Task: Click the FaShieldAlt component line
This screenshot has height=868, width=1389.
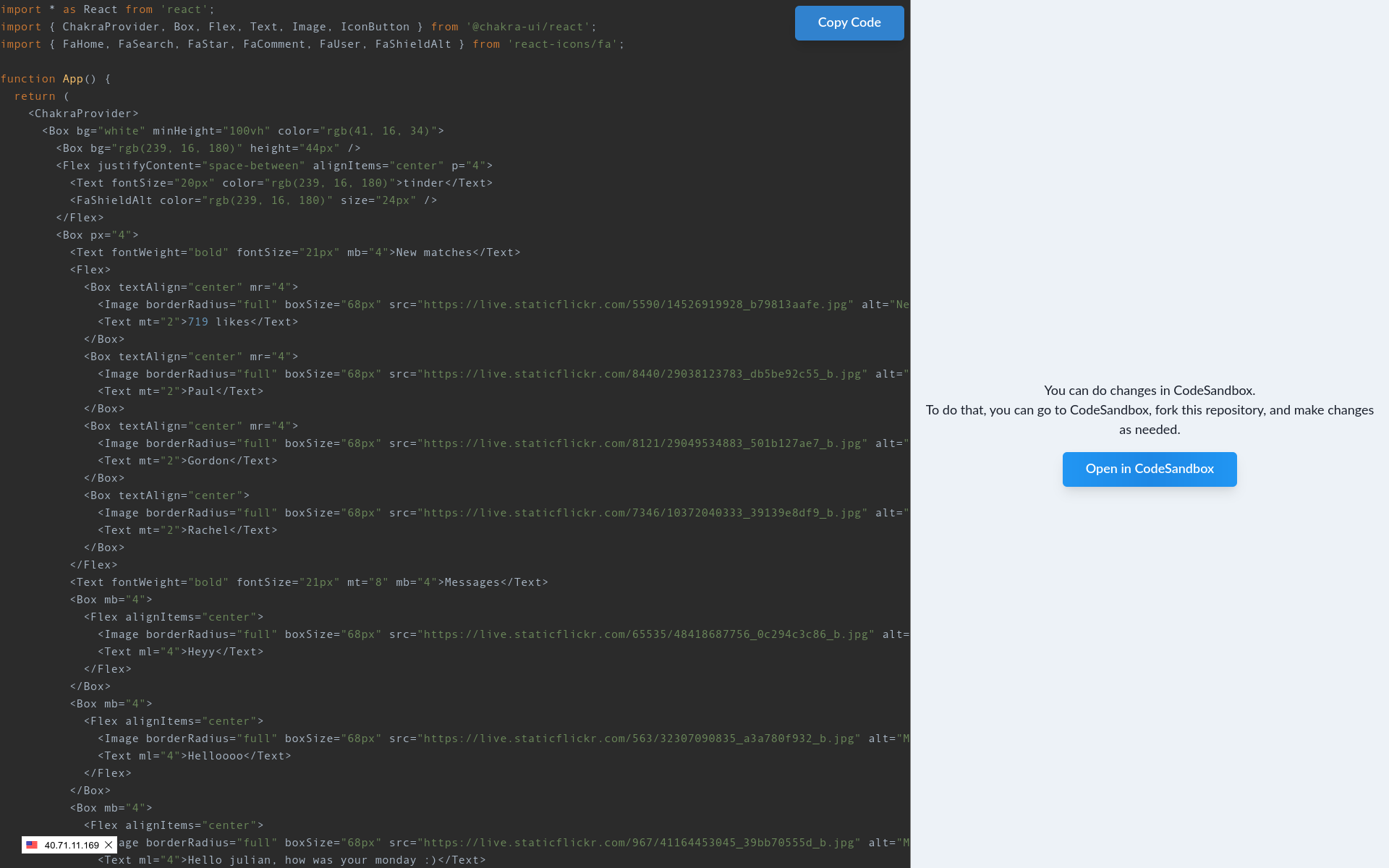Action: pos(253,200)
